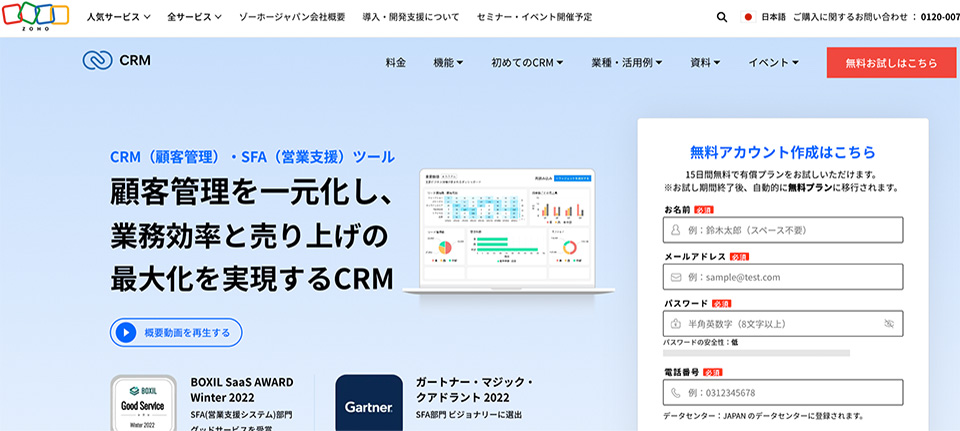Click the Zoho CRM chain-link logo
Image resolution: width=960 pixels, height=431 pixels.
point(97,60)
